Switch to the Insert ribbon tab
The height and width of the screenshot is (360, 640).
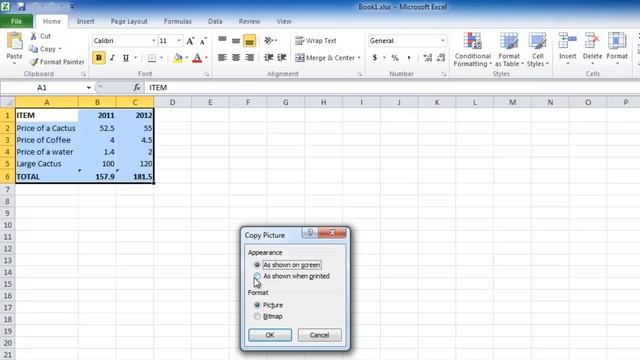point(85,21)
